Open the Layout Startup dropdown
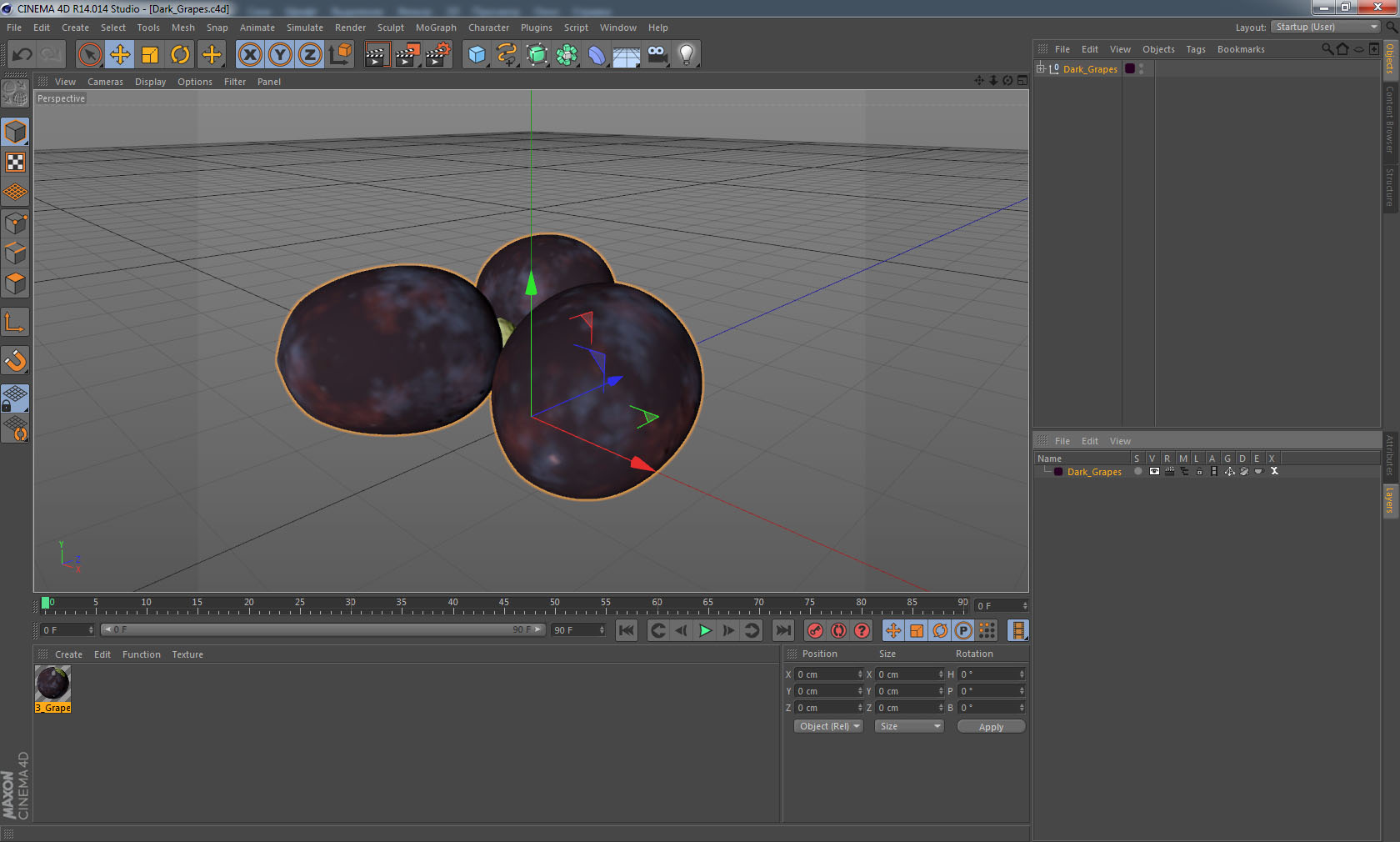The height and width of the screenshot is (842, 1400). (x=1326, y=27)
